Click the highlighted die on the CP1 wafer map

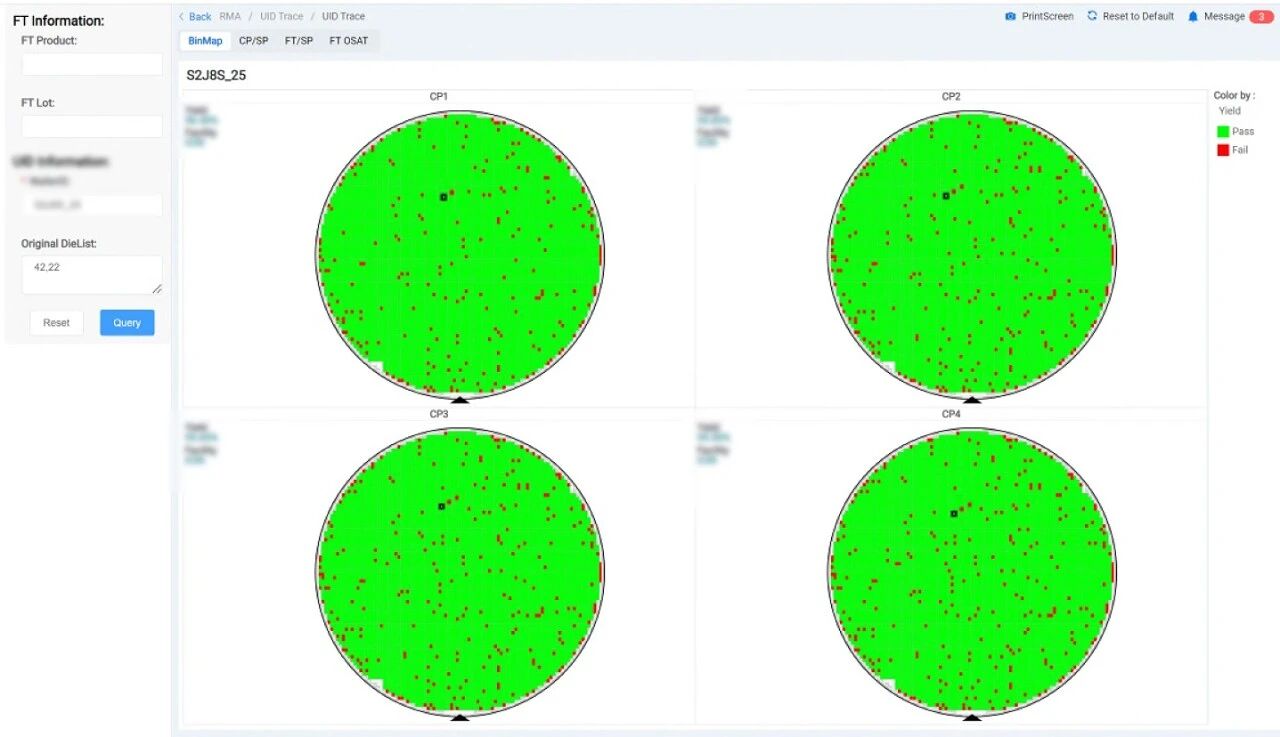tap(443, 197)
